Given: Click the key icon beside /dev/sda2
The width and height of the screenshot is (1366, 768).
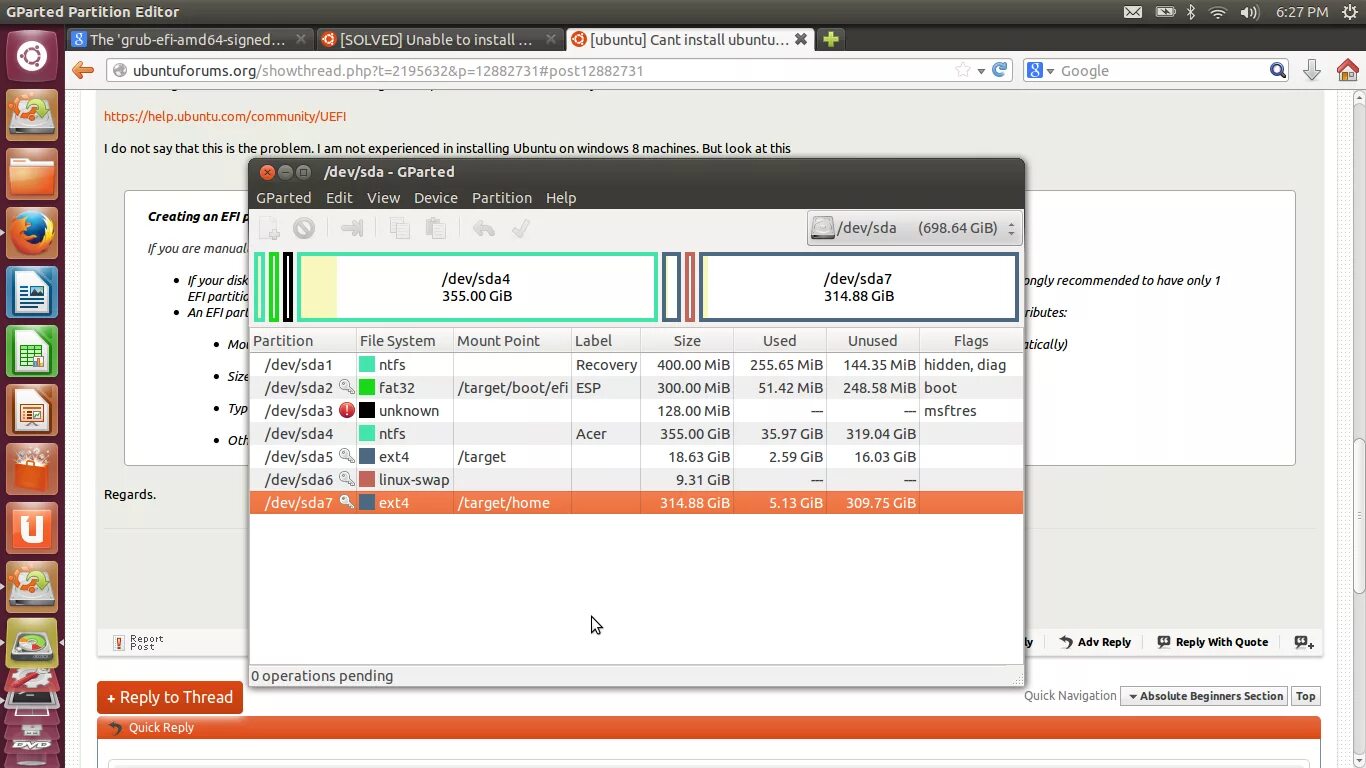Looking at the screenshot, I should (x=347, y=387).
